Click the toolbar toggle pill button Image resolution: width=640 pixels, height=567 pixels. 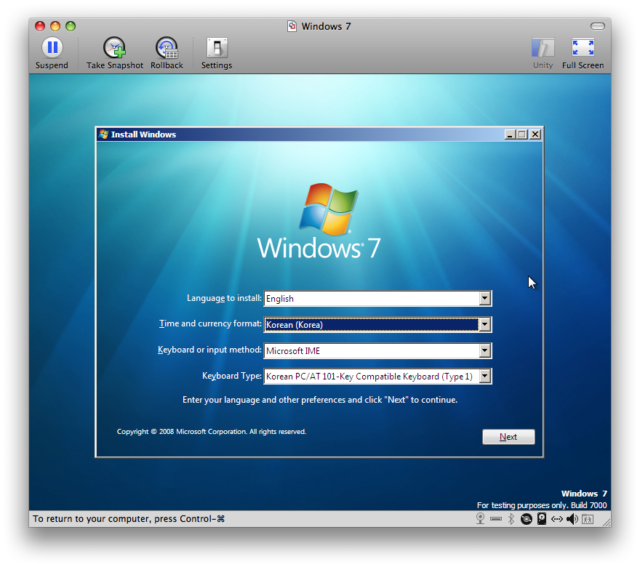pos(597,26)
